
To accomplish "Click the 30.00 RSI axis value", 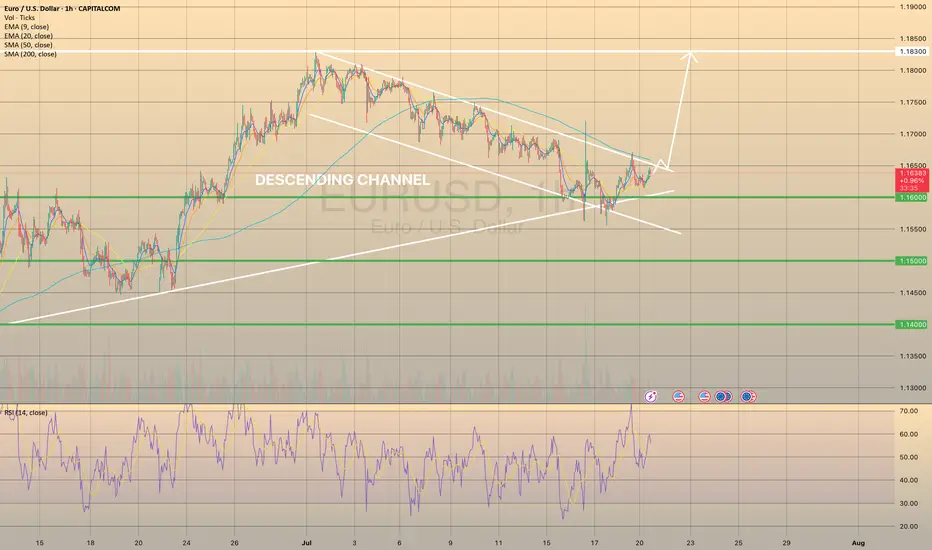I will point(909,503).
